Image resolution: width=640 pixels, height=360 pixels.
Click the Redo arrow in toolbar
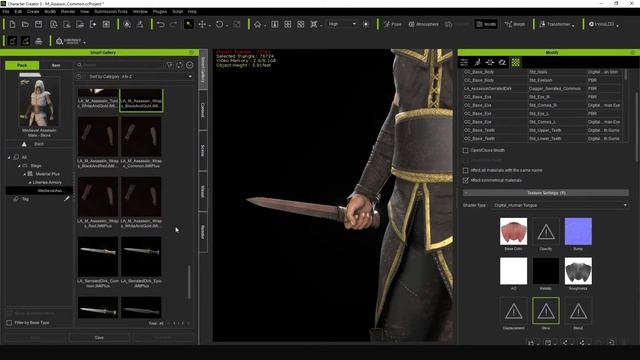[x=173, y=24]
